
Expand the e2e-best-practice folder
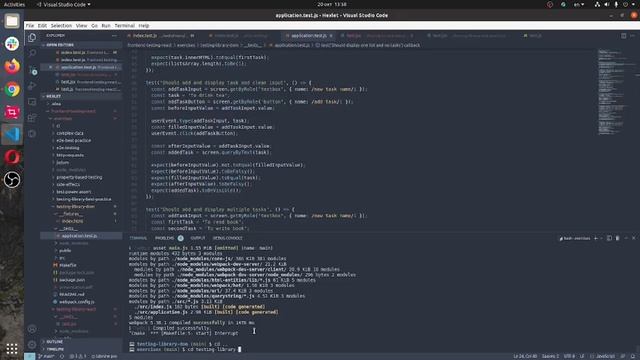(73, 140)
